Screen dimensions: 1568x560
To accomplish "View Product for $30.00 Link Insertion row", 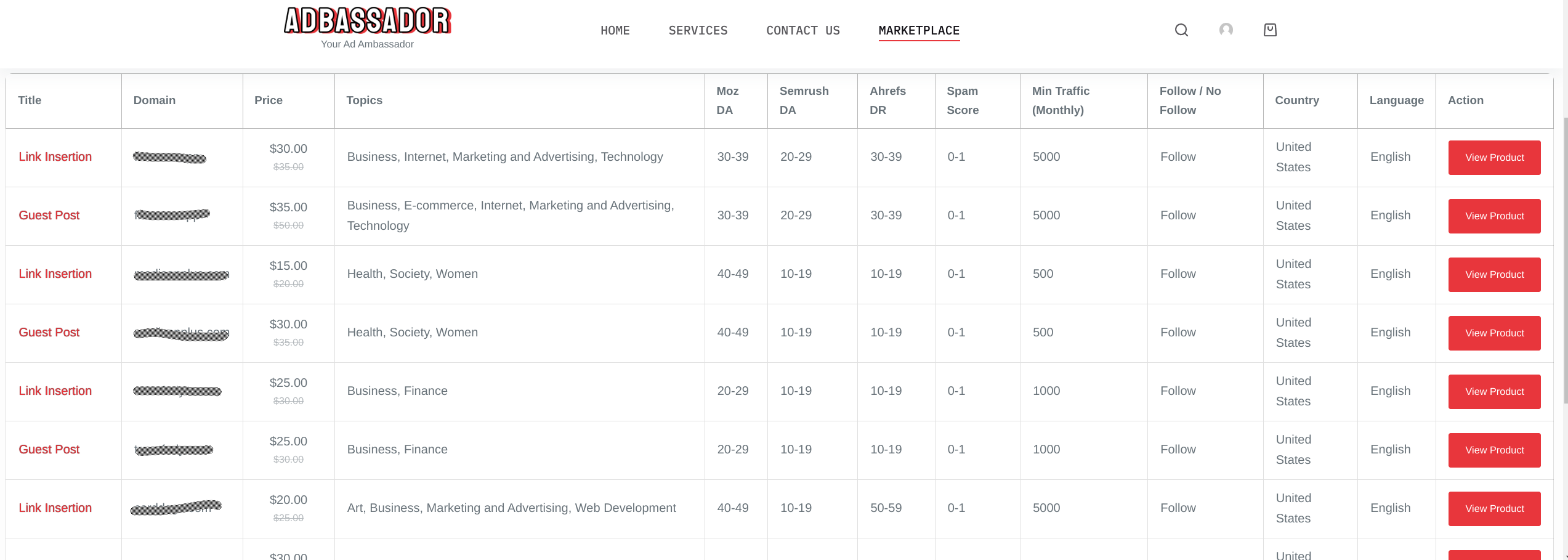I will click(x=1494, y=158).
